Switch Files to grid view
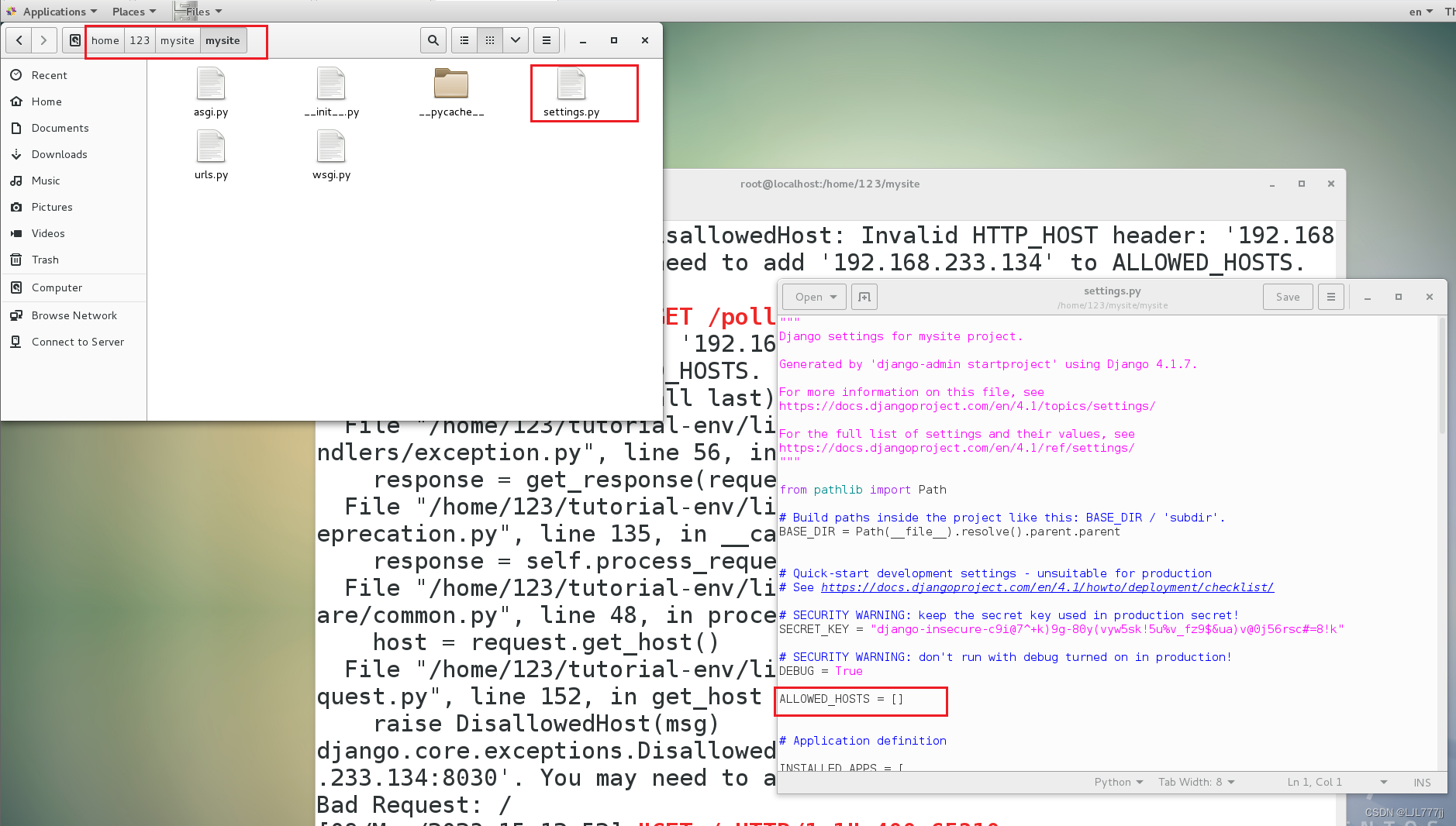This screenshot has width=1456, height=826. coord(490,40)
